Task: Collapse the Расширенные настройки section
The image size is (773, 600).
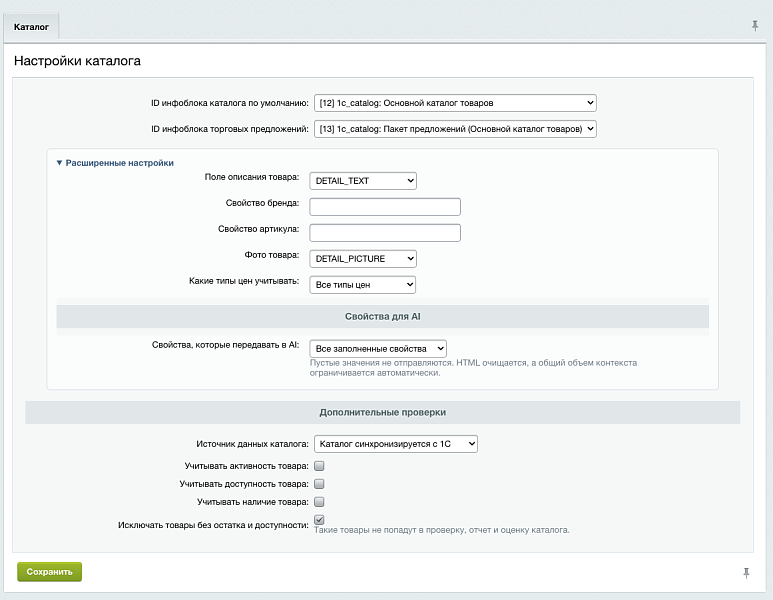Action: click(115, 163)
